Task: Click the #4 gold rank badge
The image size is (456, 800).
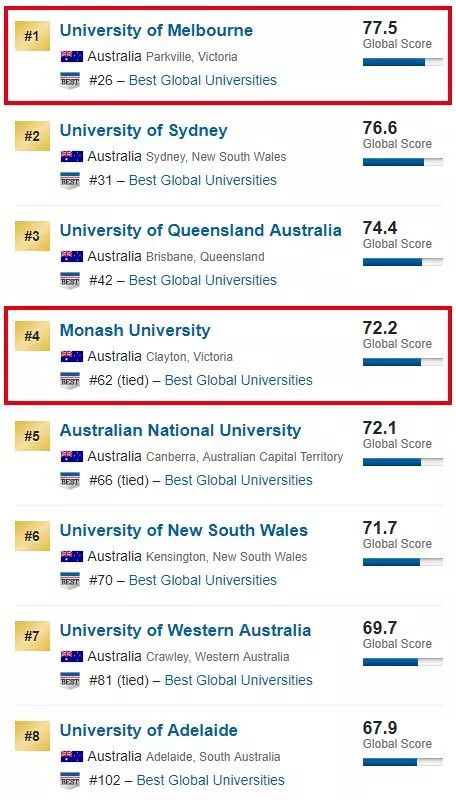Action: (x=32, y=336)
